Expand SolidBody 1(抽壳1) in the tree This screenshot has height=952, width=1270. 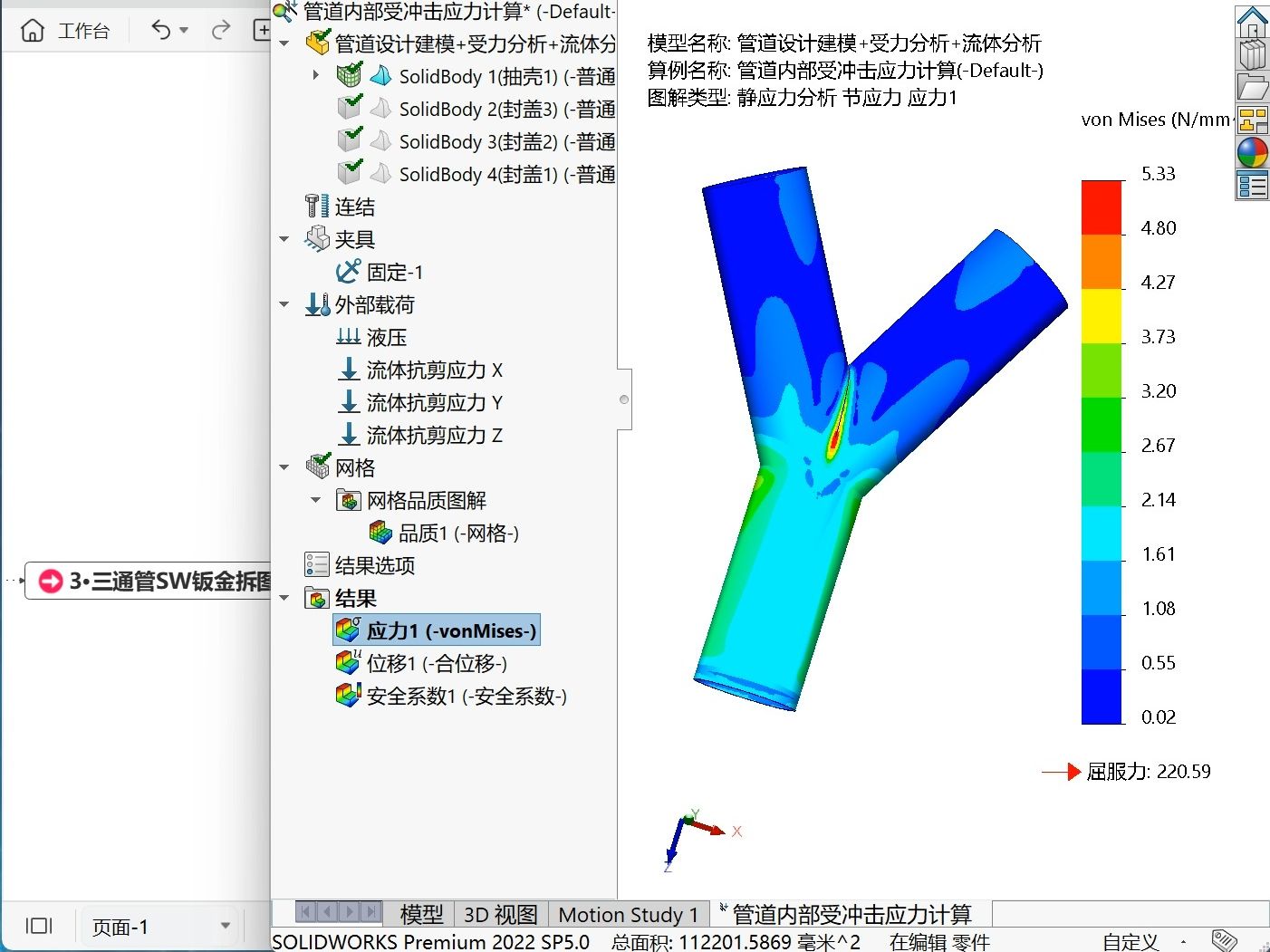pos(314,75)
